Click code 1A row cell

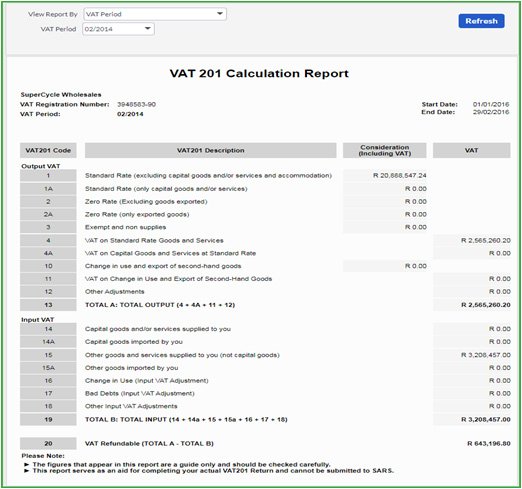click(x=48, y=189)
